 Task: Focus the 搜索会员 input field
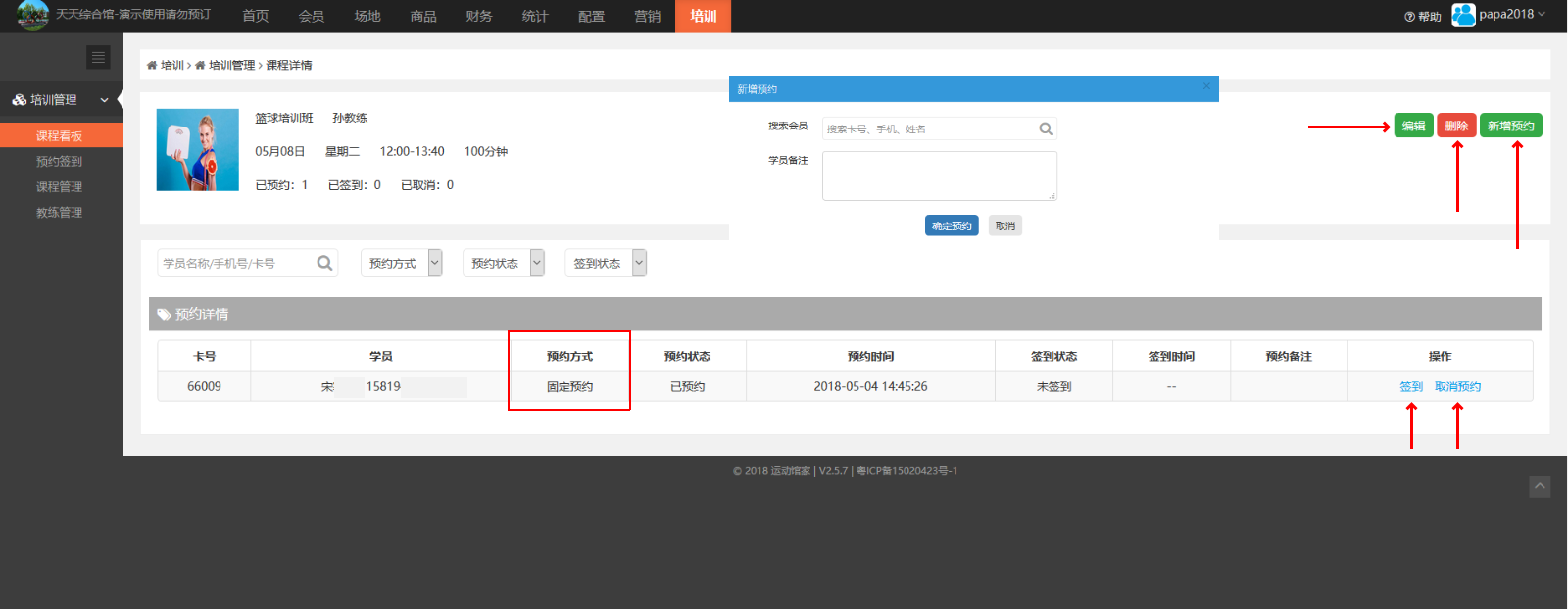tap(939, 128)
